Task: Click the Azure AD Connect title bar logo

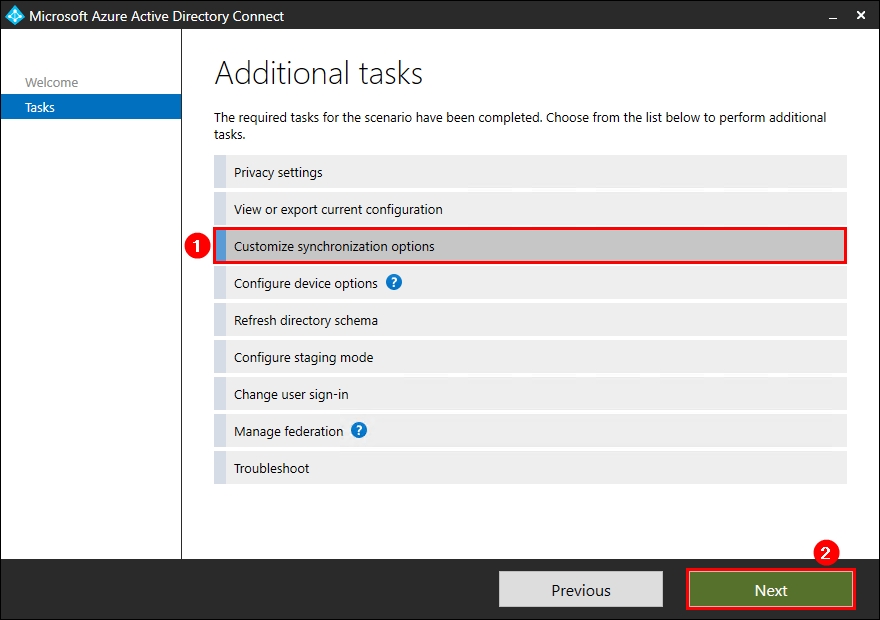Action: pos(14,15)
